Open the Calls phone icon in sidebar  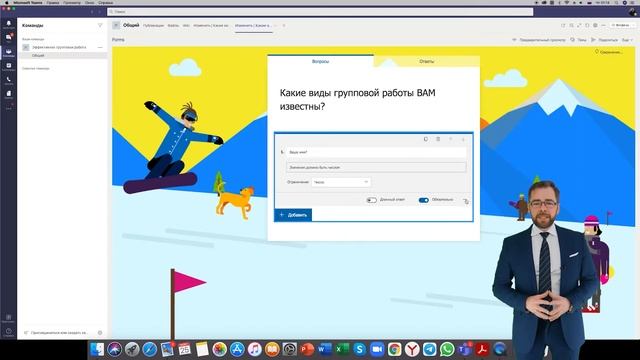pyautogui.click(x=9, y=80)
